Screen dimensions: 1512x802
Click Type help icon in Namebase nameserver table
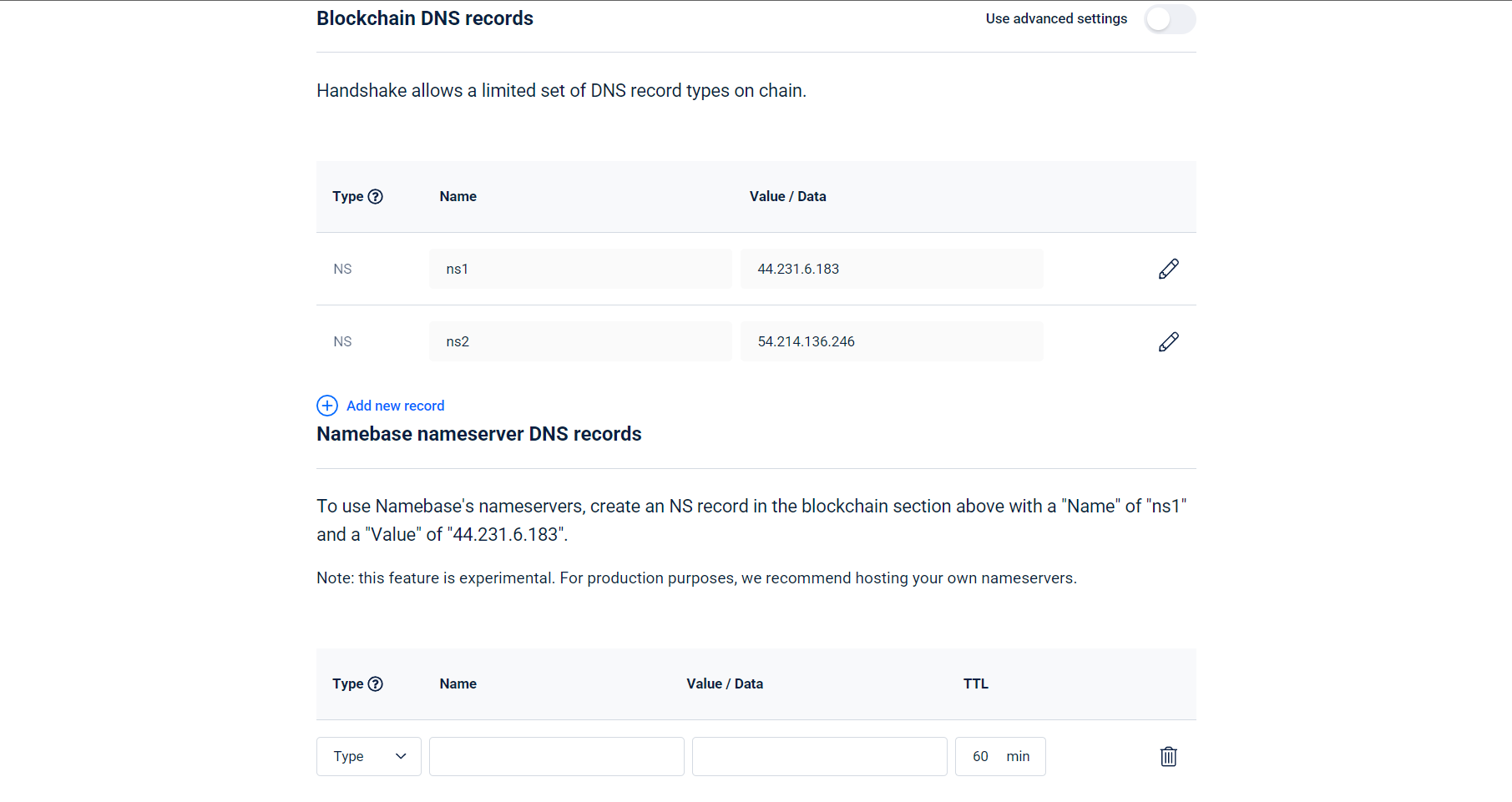376,684
